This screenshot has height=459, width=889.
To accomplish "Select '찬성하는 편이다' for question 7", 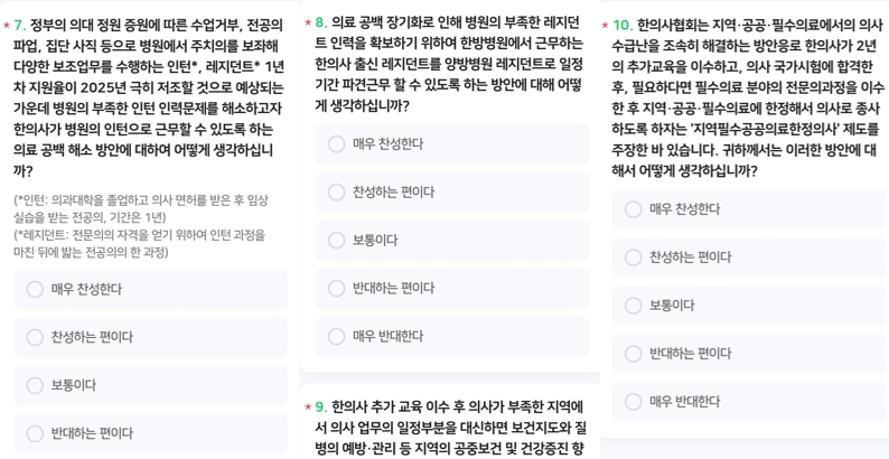I will [150, 338].
